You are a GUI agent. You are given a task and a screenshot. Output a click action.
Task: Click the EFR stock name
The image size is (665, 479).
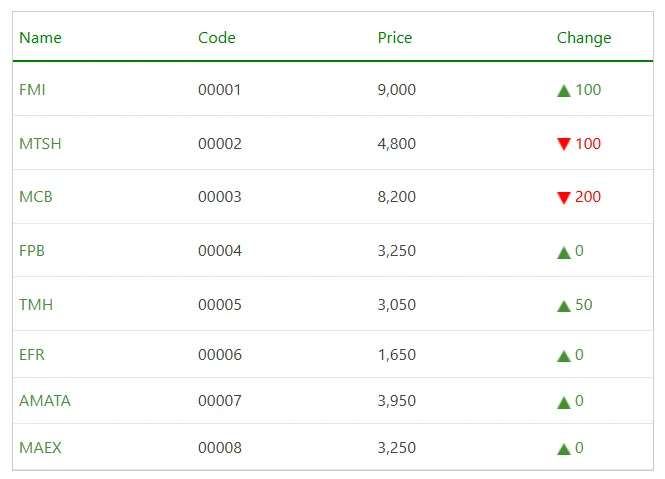point(32,355)
